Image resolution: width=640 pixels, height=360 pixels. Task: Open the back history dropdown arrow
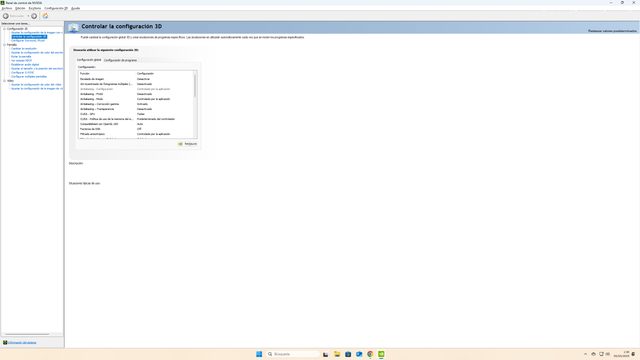point(28,16)
